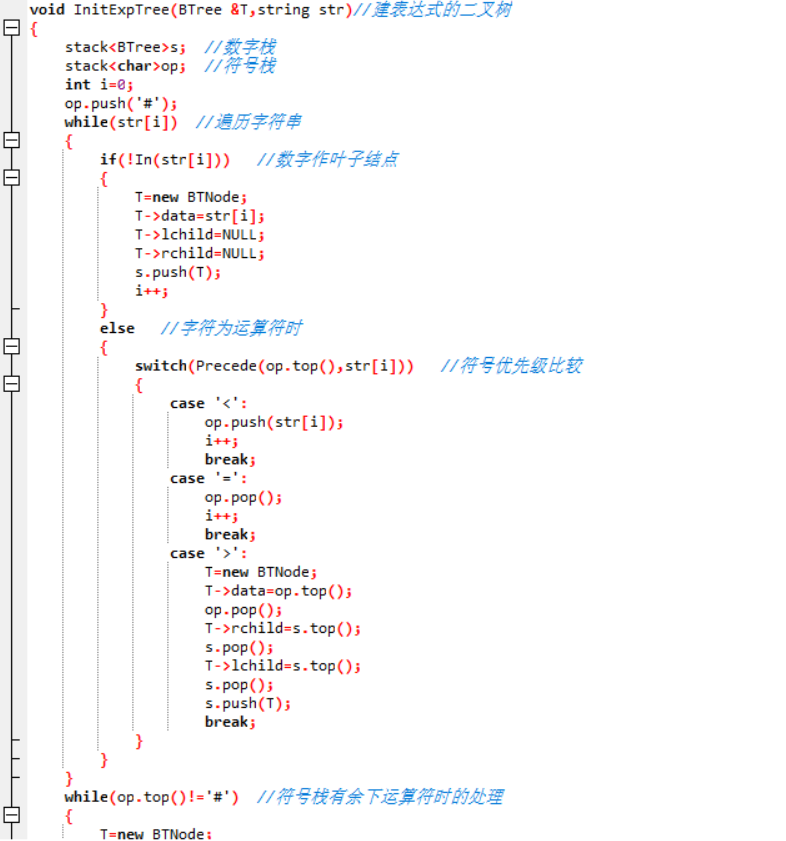Click the while(str[i]) statement
Screen dimensions: 786x841
[121, 122]
